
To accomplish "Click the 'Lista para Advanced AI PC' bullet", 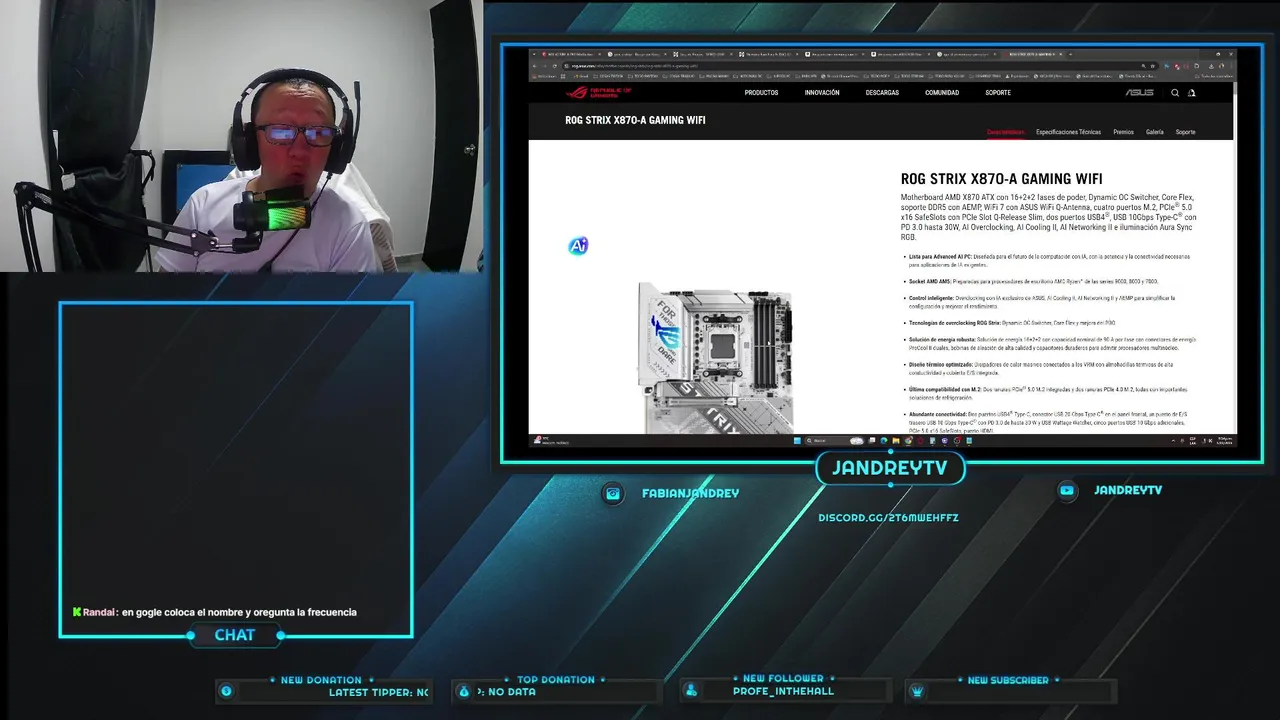I will pyautogui.click(x=1049, y=260).
